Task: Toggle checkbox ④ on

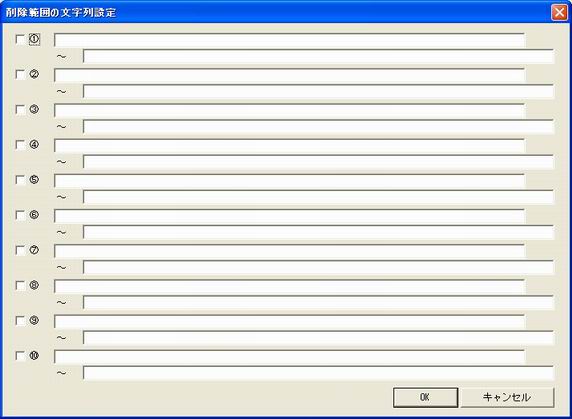Action: [20, 145]
